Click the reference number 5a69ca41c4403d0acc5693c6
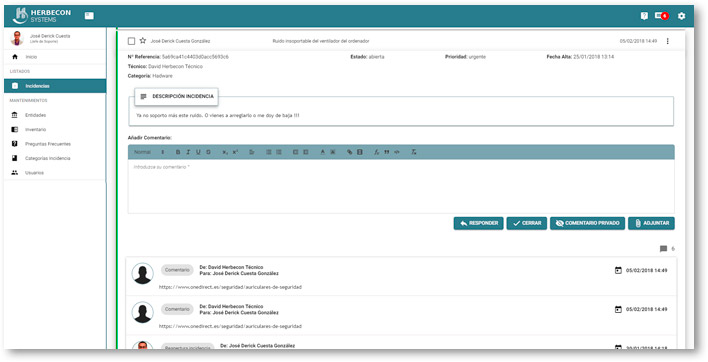Image resolution: width=708 pixels, height=362 pixels. click(x=195, y=57)
